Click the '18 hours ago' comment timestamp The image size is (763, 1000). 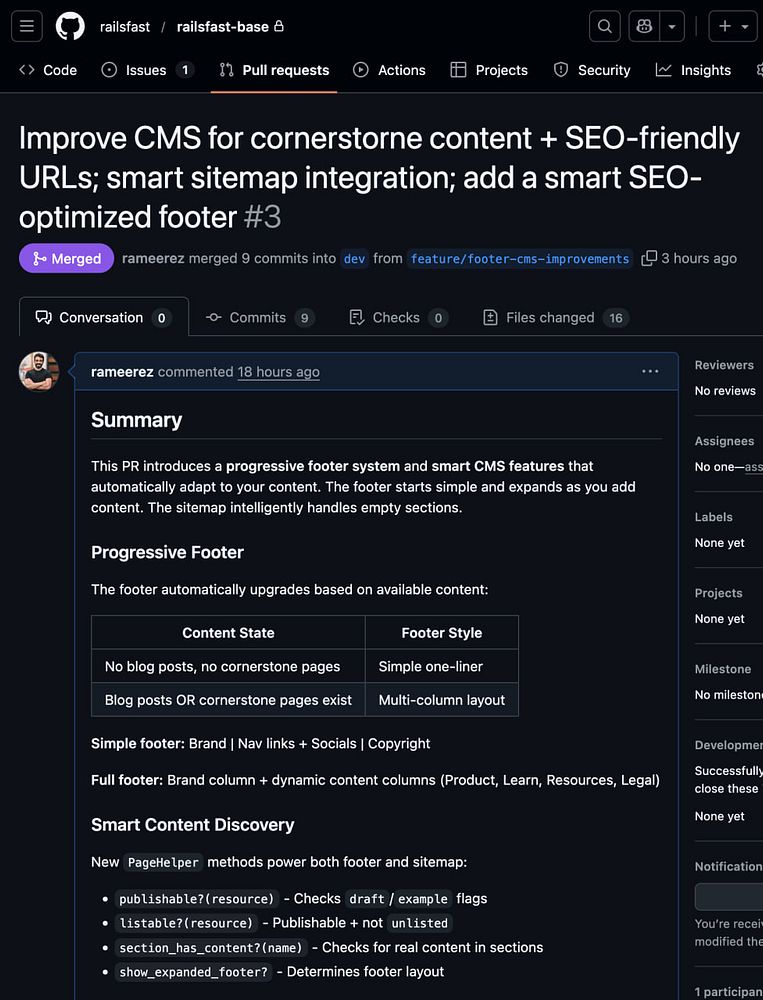point(278,372)
